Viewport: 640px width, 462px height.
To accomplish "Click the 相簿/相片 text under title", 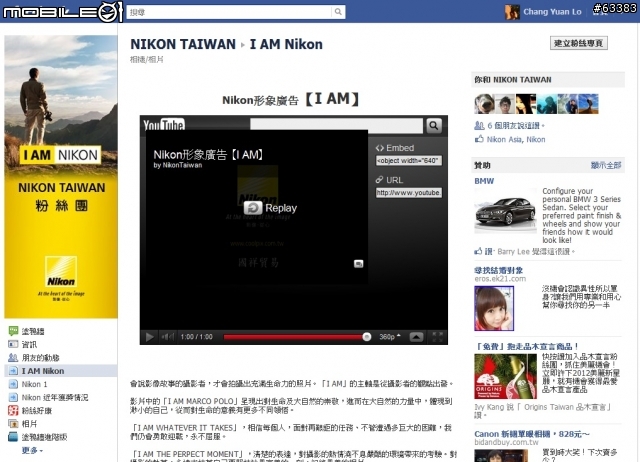I will (147, 60).
